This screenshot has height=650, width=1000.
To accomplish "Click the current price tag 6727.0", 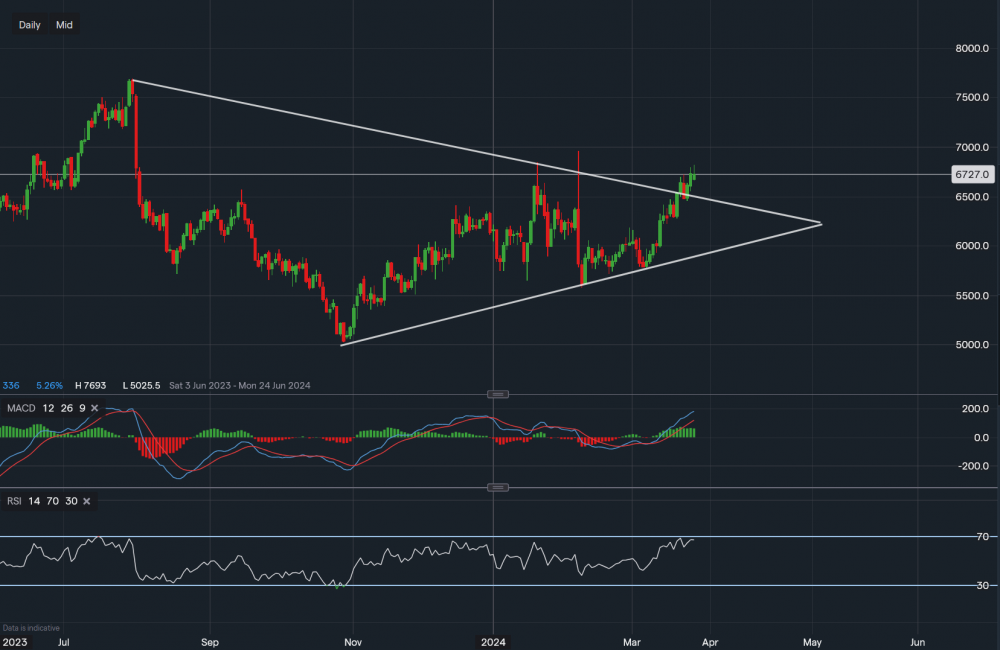I will 972,174.
